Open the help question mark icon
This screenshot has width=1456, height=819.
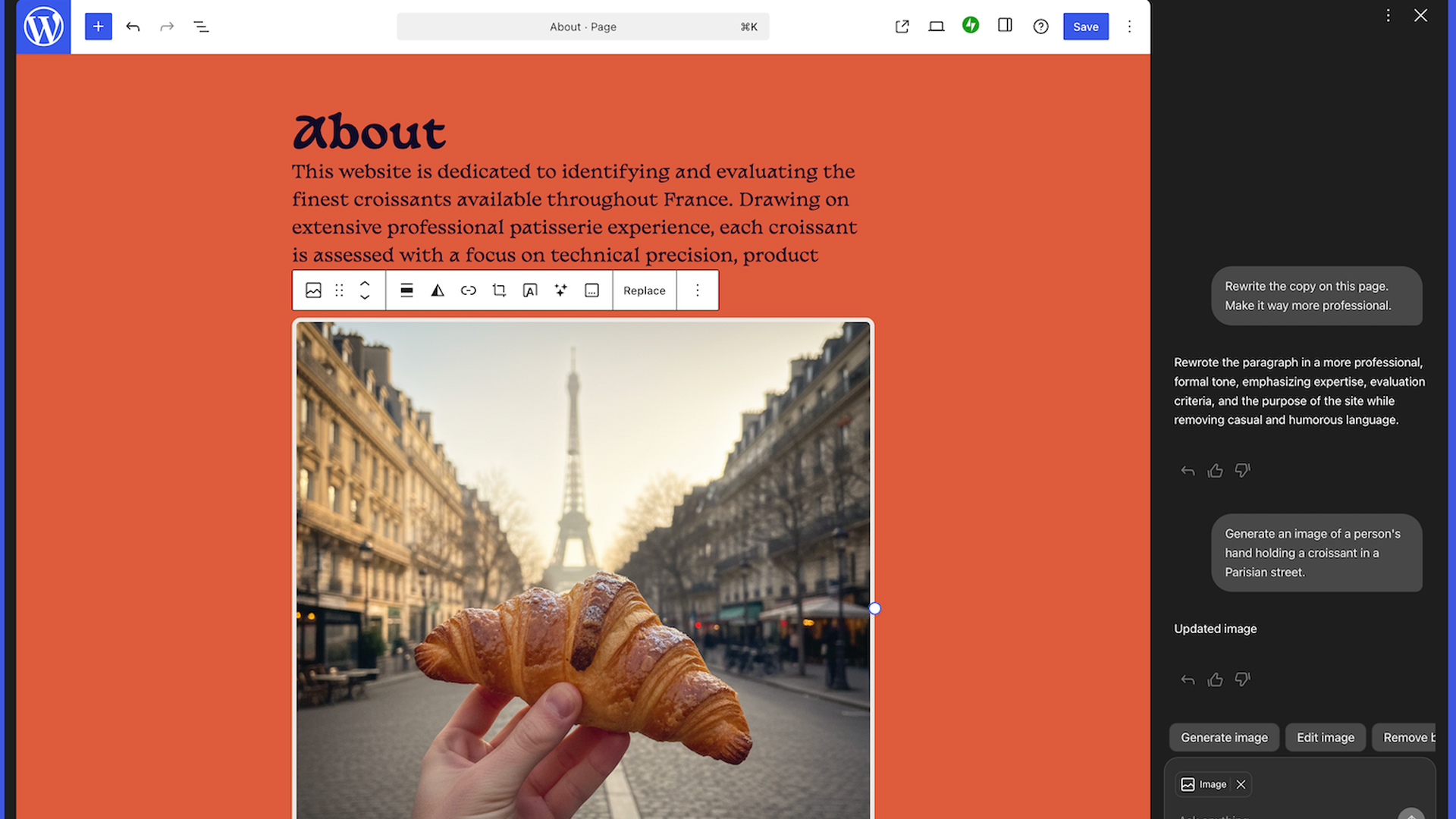(1040, 27)
